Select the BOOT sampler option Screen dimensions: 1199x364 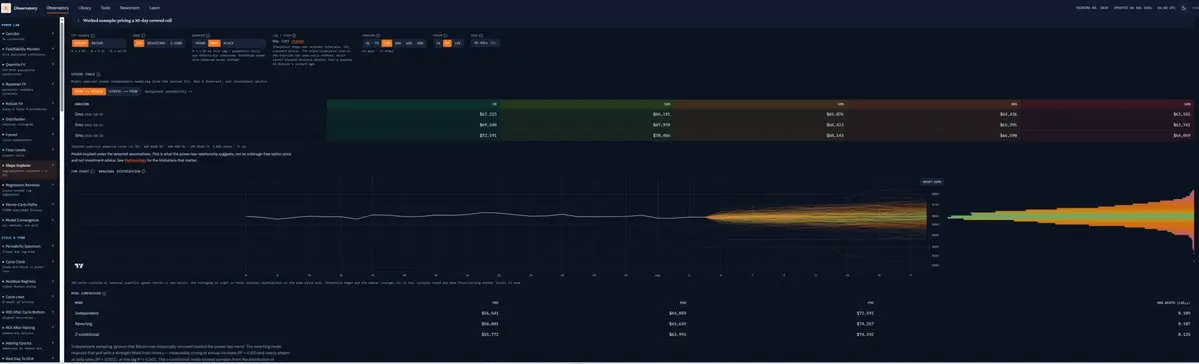click(214, 44)
